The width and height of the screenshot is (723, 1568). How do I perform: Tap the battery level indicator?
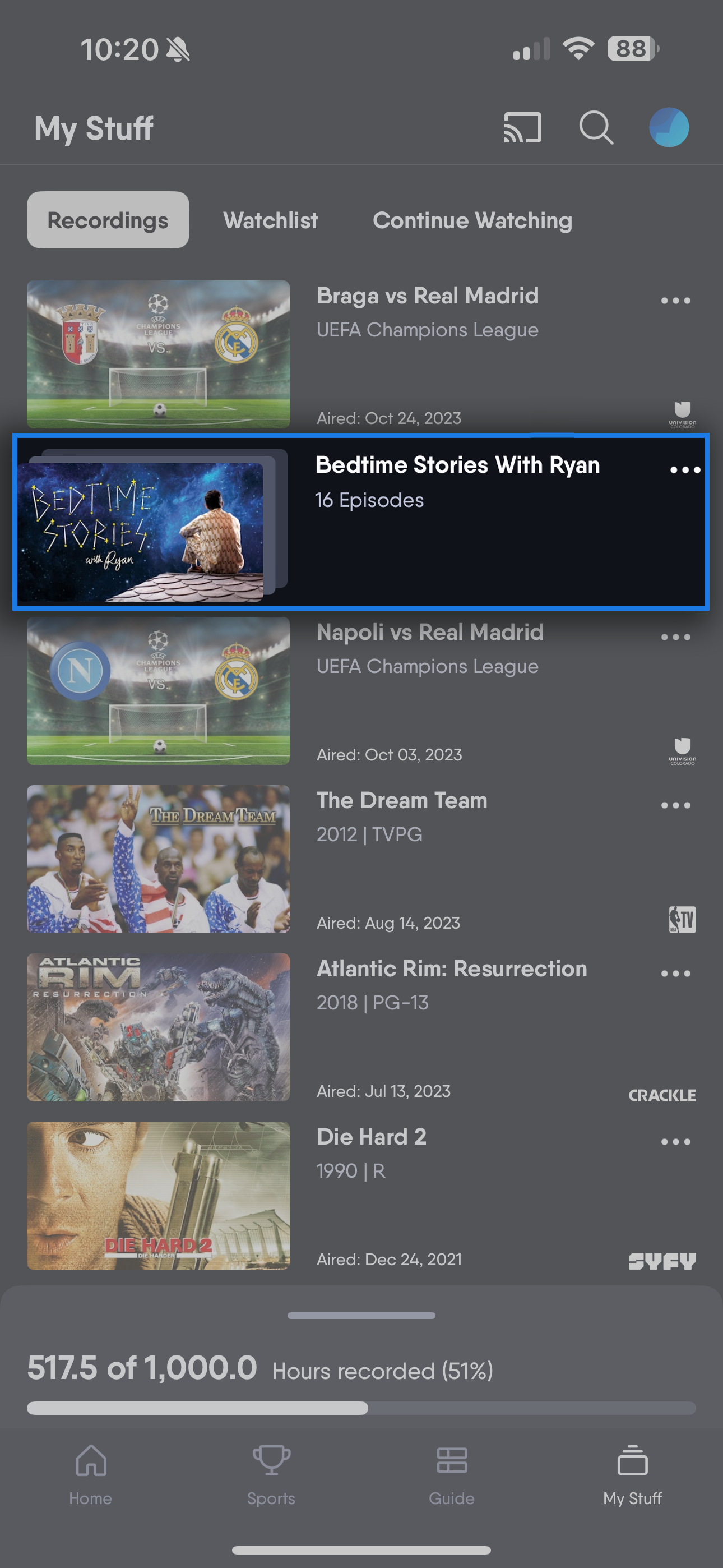tap(633, 49)
